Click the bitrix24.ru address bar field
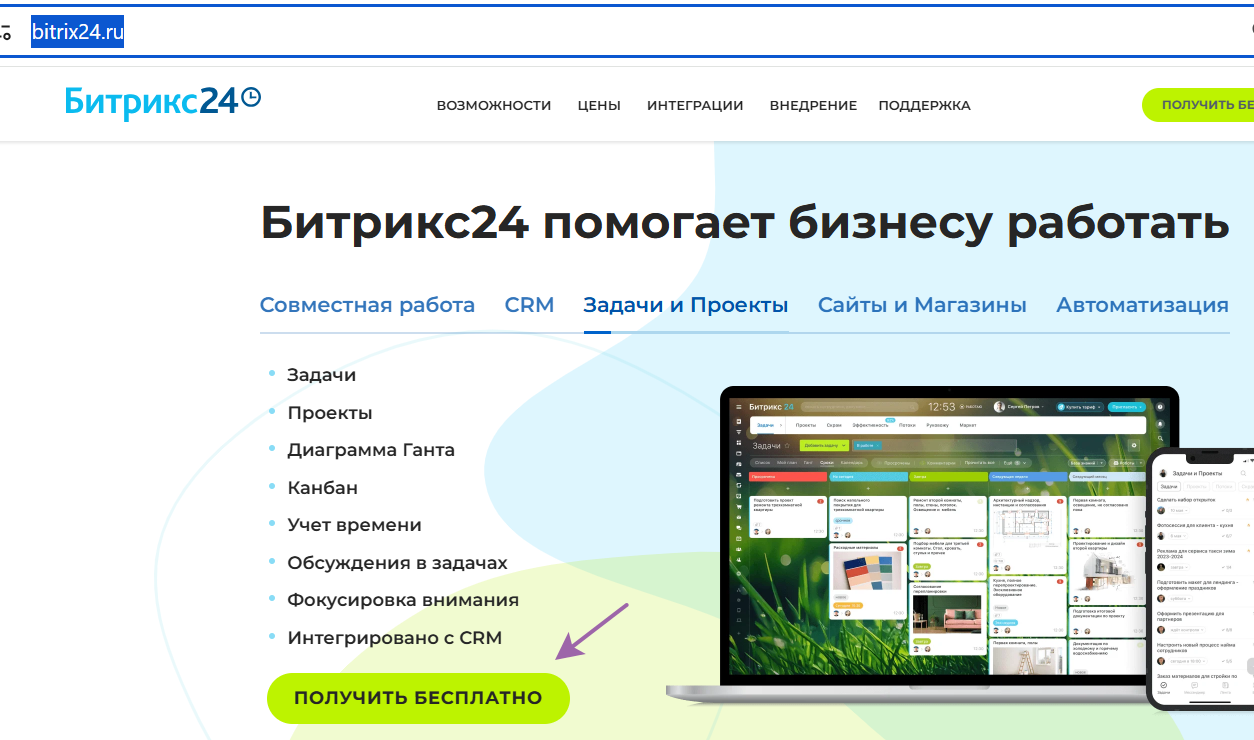 coord(626,32)
